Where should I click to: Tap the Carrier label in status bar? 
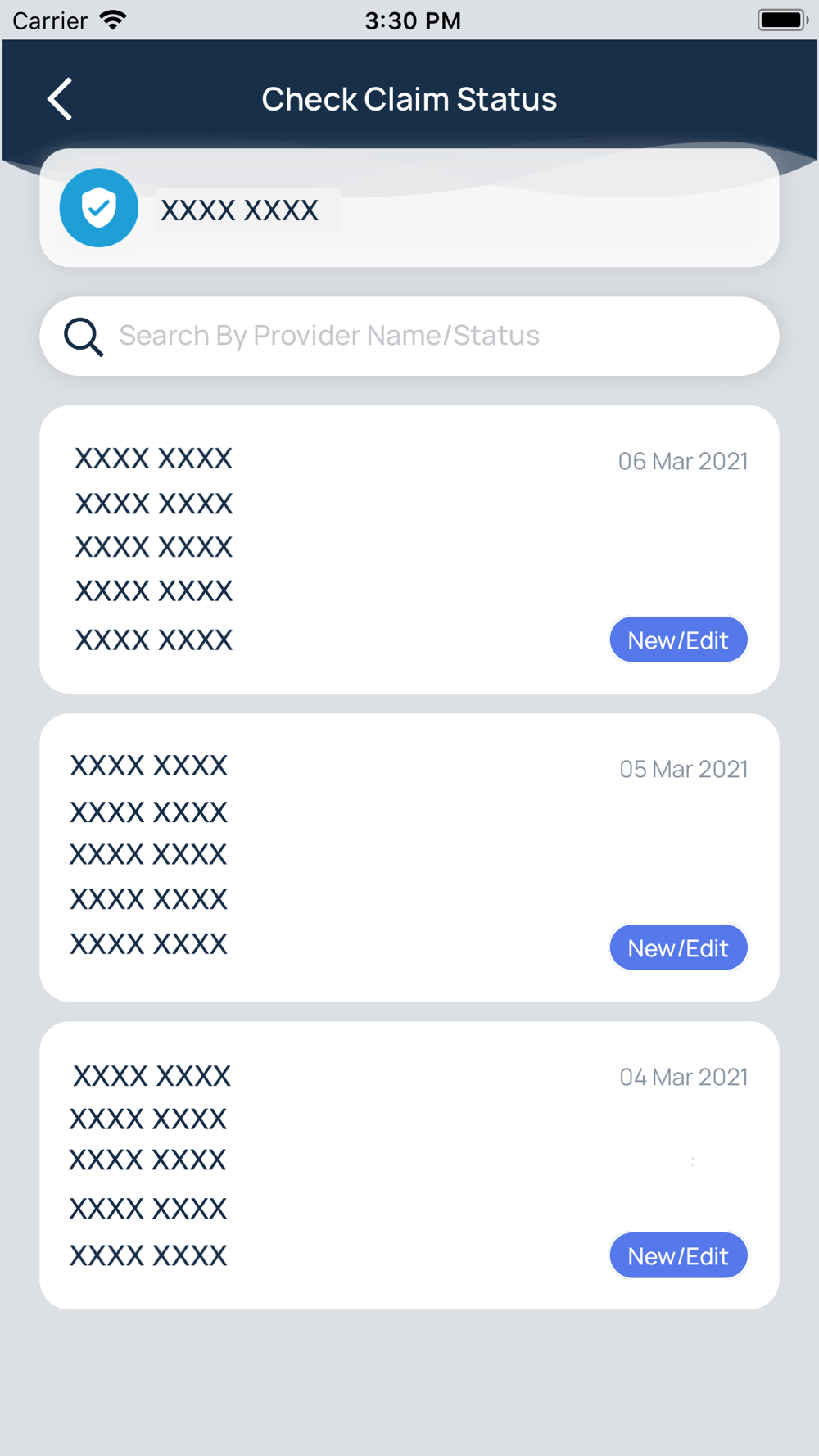[x=50, y=20]
